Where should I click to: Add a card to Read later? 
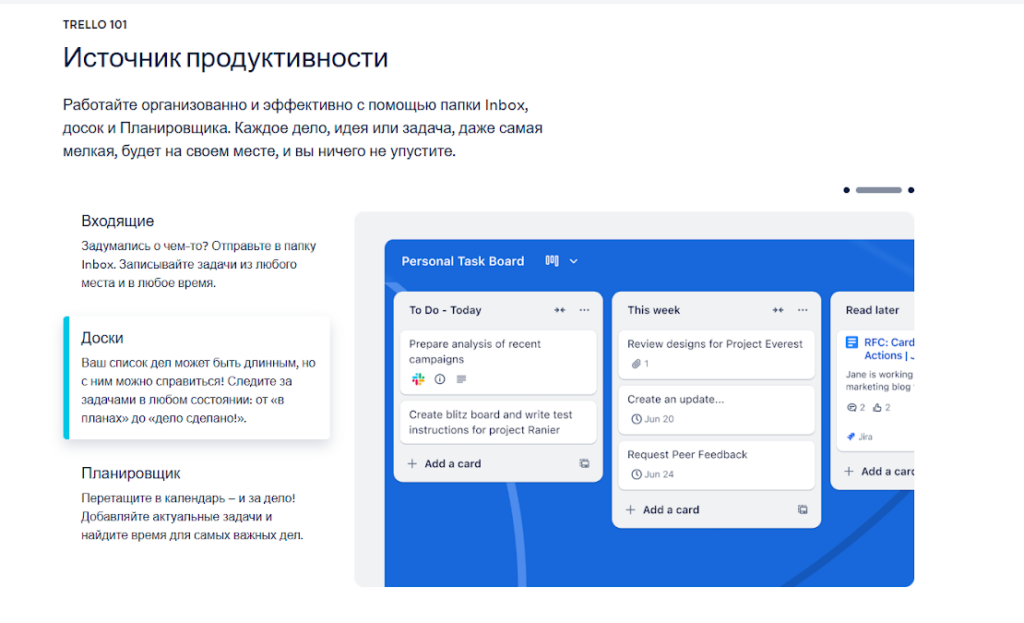pyautogui.click(x=878, y=471)
